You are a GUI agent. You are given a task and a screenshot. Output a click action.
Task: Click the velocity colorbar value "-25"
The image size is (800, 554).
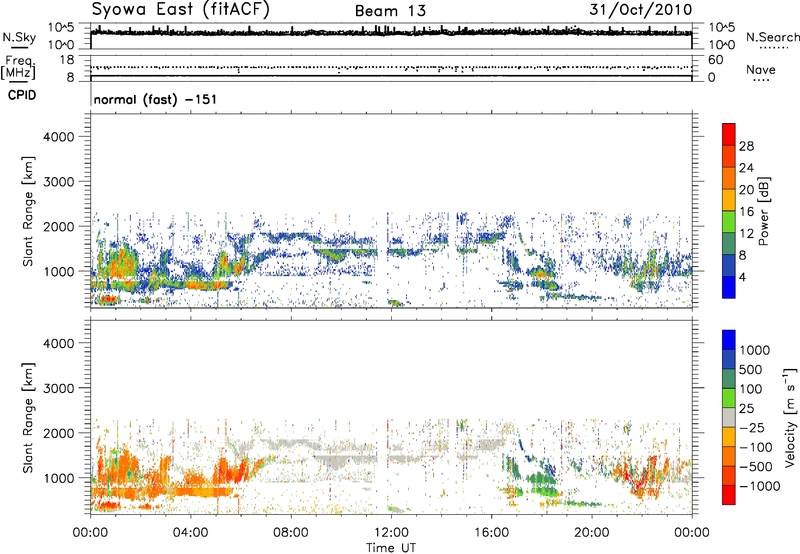click(752, 428)
